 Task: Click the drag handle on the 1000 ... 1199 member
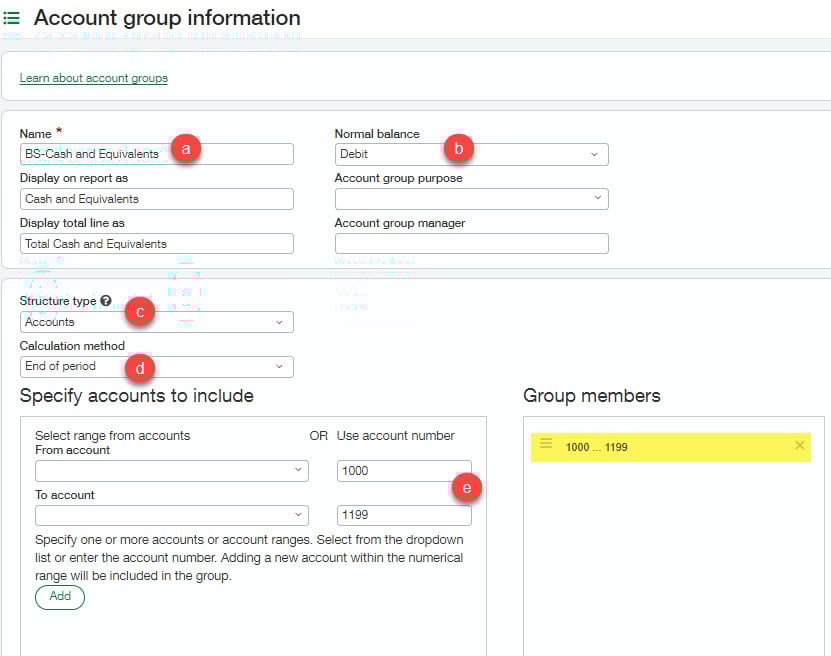click(x=546, y=444)
